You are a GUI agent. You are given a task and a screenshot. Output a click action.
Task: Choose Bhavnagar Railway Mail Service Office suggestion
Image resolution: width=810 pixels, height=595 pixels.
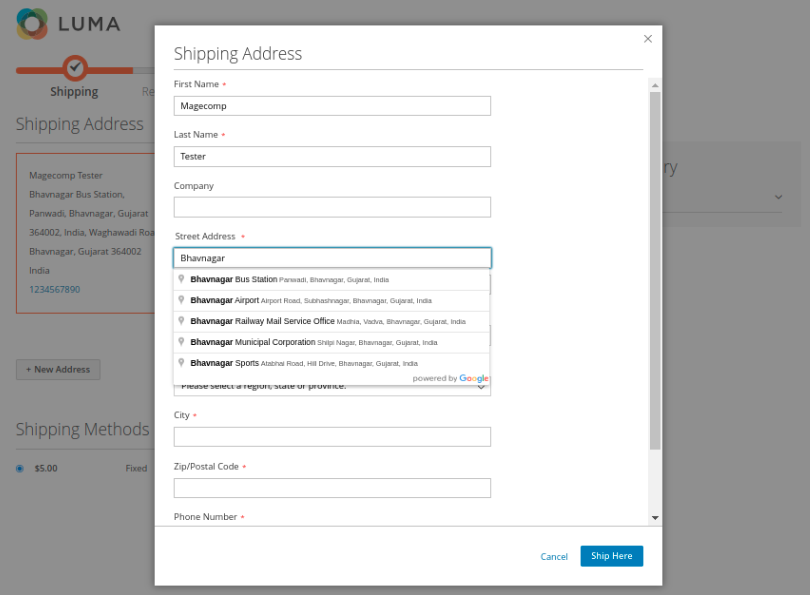[332, 321]
